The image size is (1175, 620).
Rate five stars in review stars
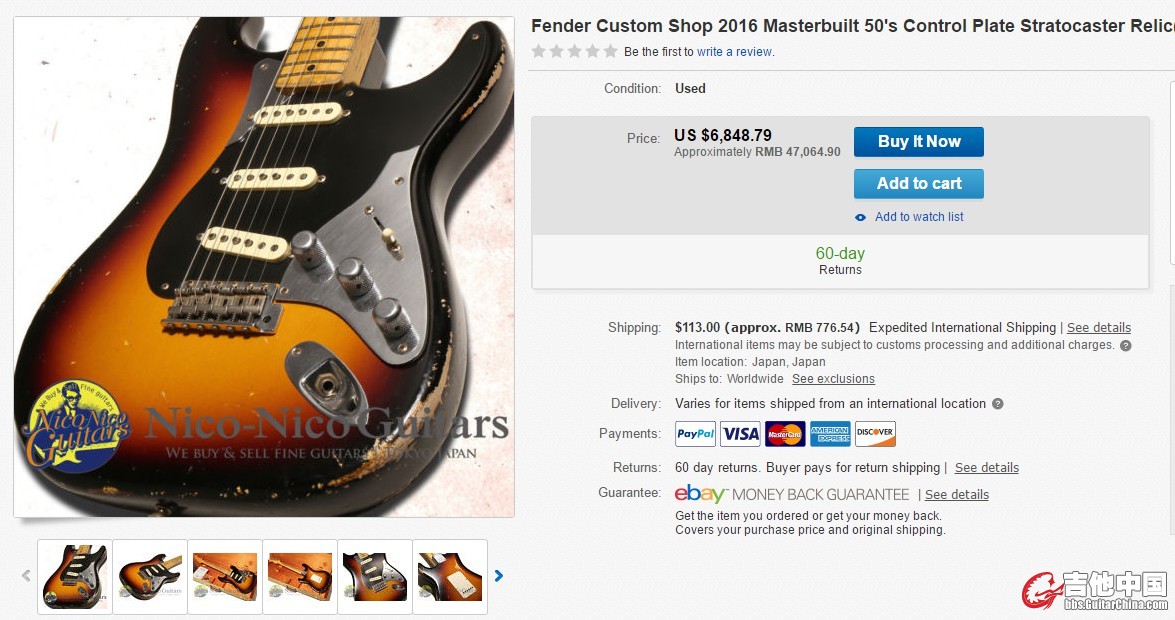pos(610,51)
